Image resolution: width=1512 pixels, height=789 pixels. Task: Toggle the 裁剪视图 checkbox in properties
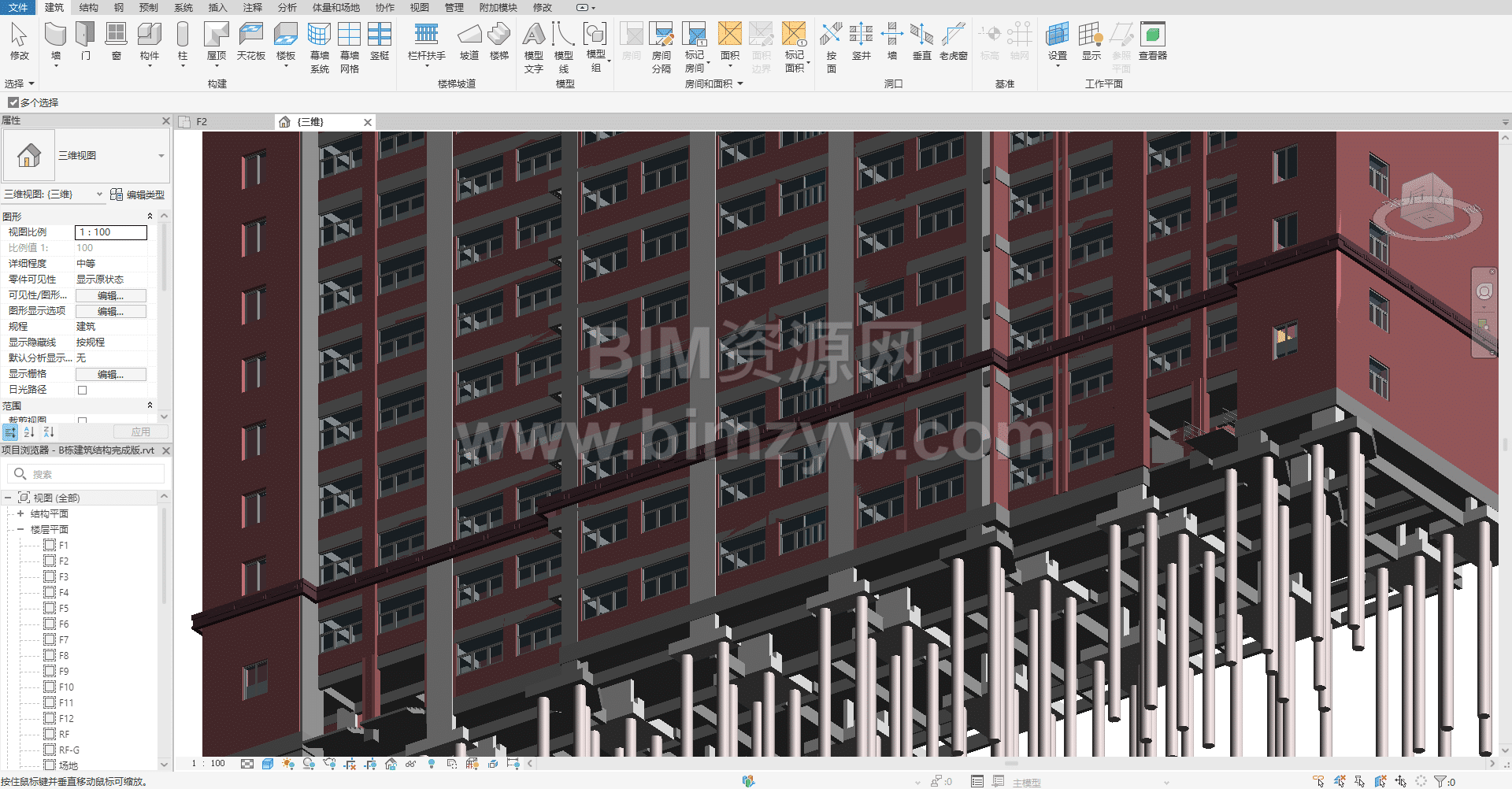point(82,420)
